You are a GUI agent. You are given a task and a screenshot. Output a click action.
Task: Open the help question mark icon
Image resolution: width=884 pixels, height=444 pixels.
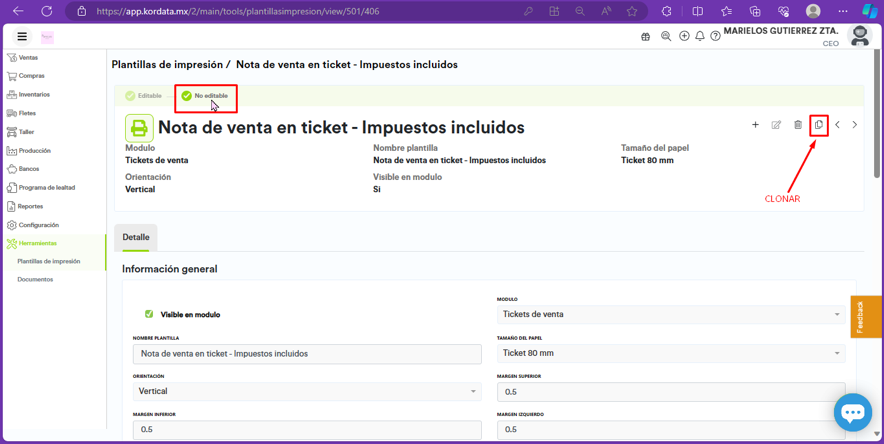[x=715, y=36]
